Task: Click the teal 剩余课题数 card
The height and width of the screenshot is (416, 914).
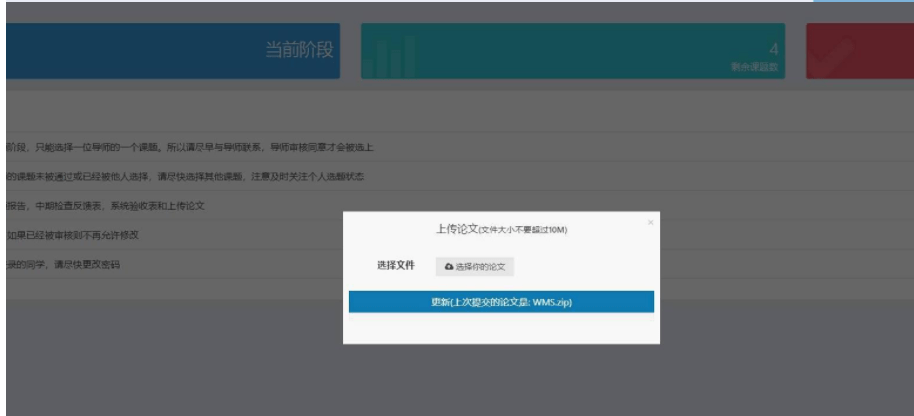Action: [x=573, y=51]
